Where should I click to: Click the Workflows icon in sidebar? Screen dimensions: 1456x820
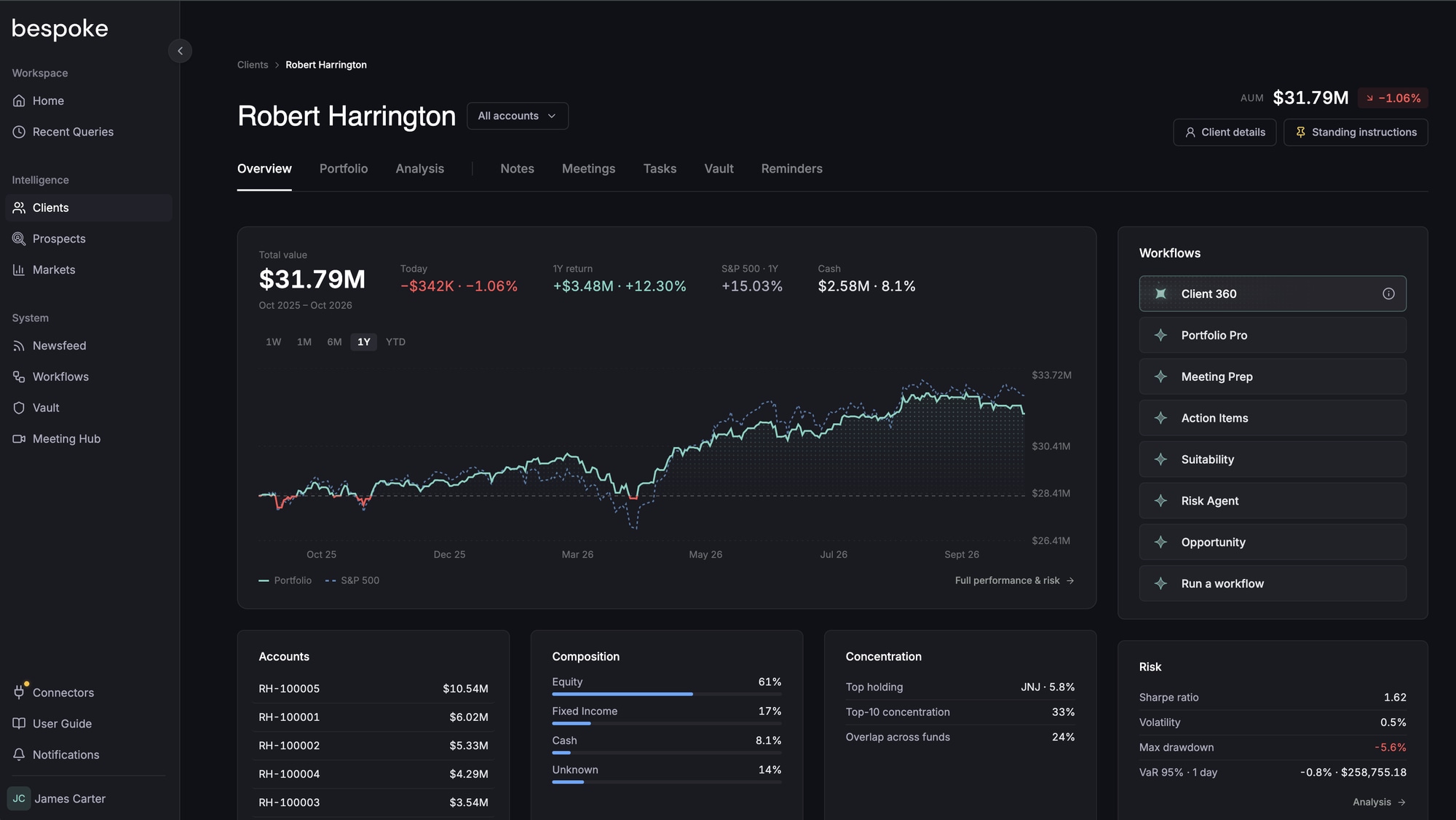pos(19,377)
